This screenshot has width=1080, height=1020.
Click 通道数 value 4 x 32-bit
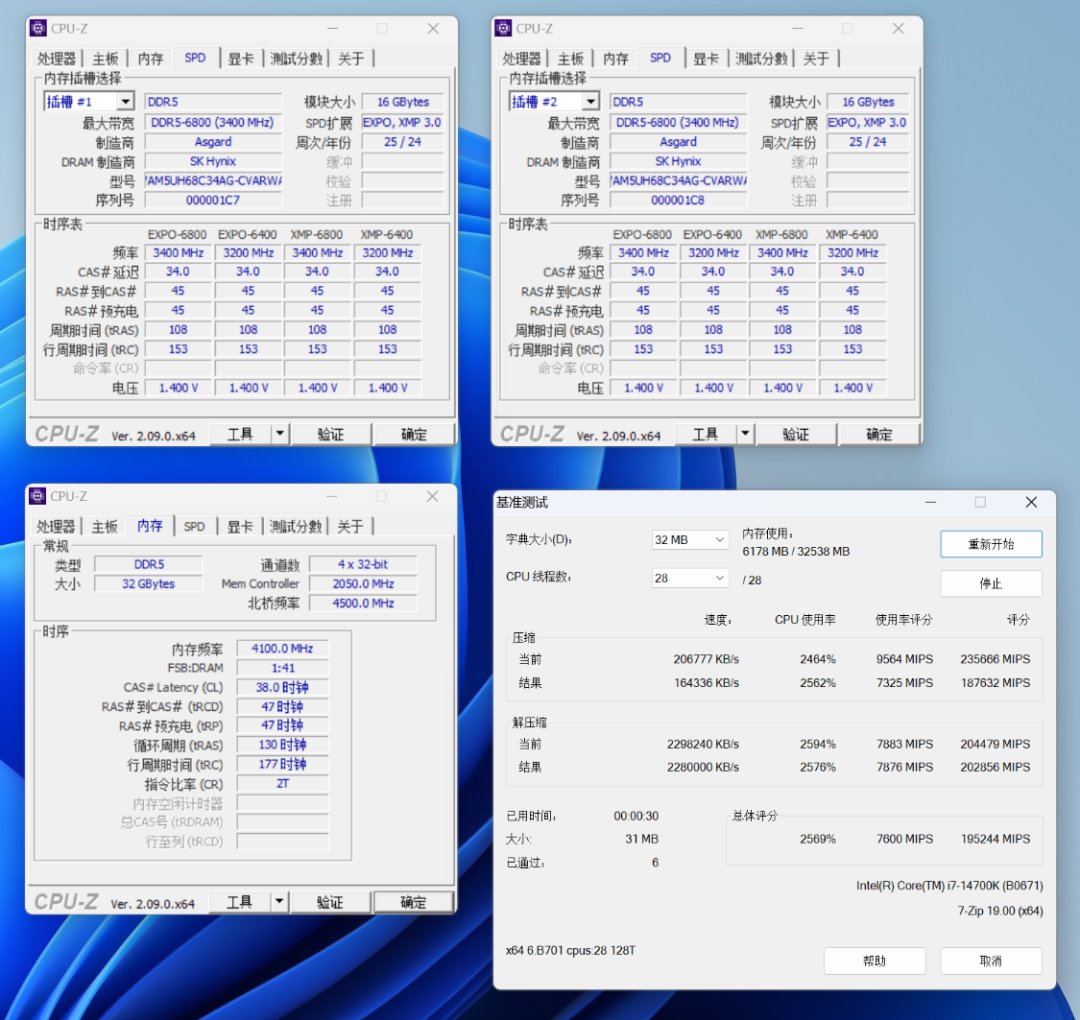(363, 565)
